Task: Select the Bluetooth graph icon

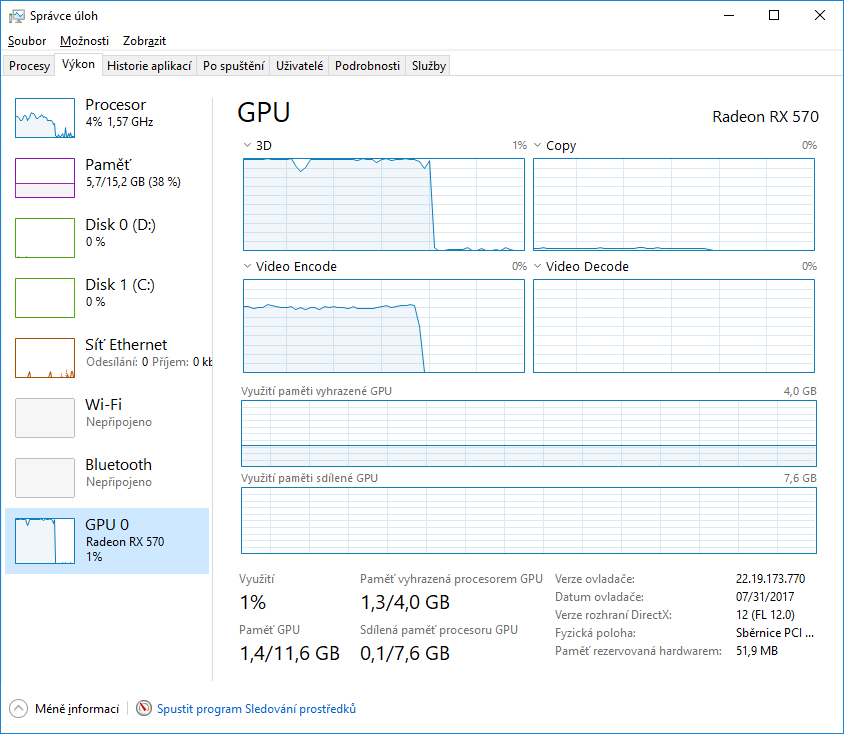Action: (45, 478)
